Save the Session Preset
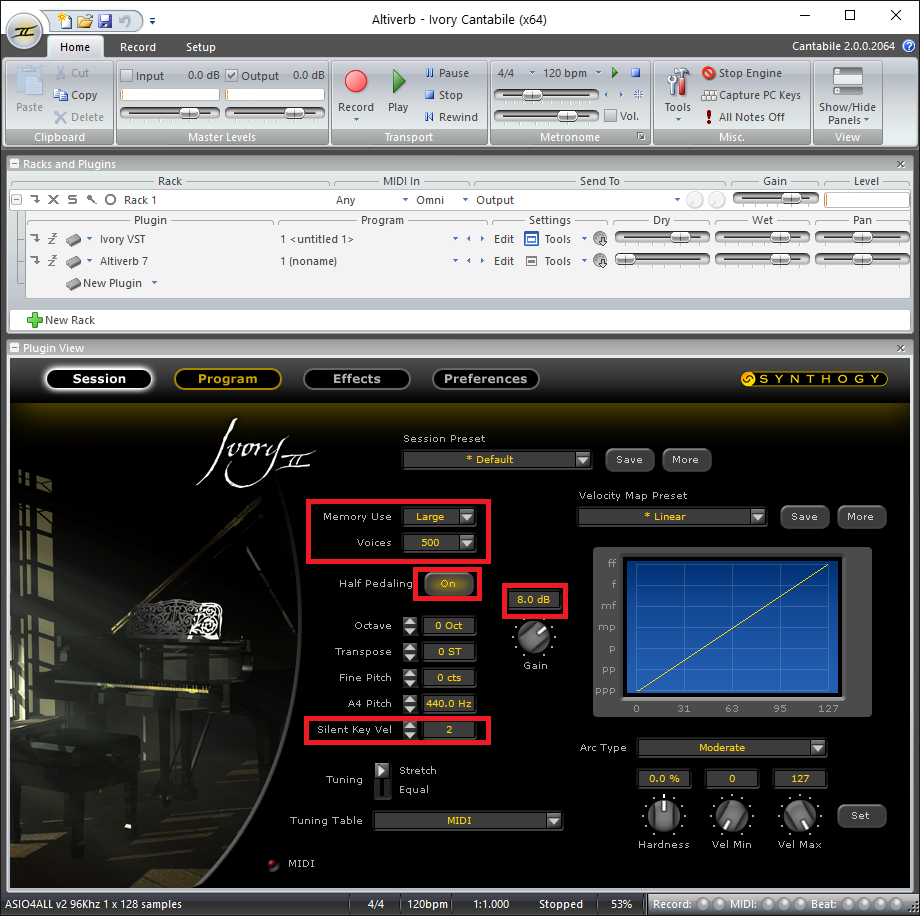Image resolution: width=920 pixels, height=916 pixels. (629, 459)
